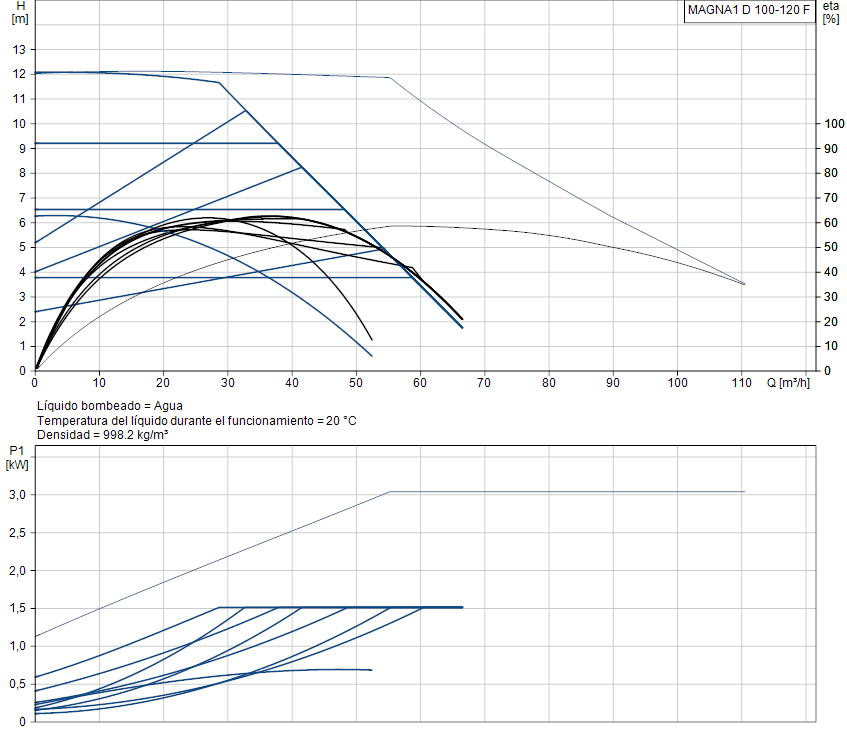Click the knee point of the upper thin pump curve
Image resolution: width=847 pixels, height=742 pixels.
pos(389,78)
